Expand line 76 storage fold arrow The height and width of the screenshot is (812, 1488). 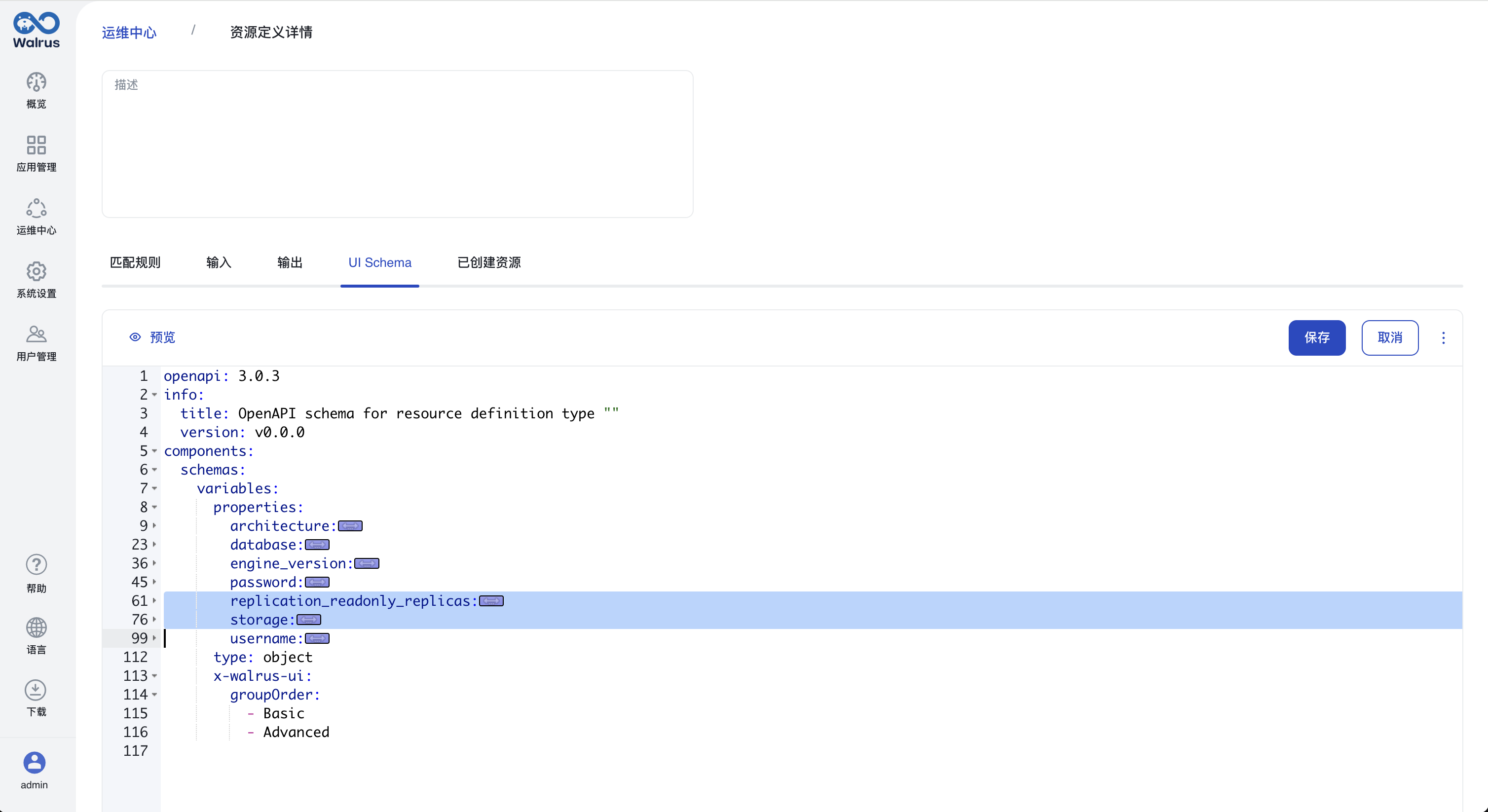click(154, 620)
